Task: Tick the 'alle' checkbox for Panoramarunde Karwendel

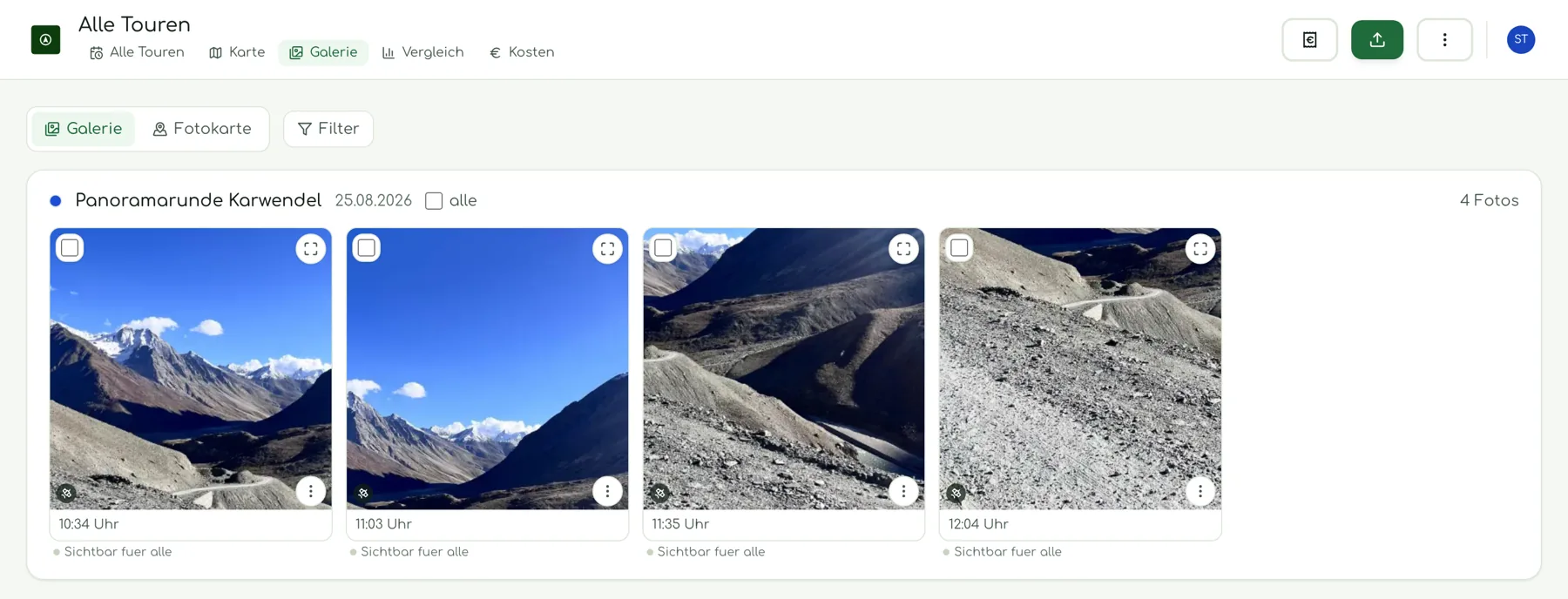Action: [434, 201]
